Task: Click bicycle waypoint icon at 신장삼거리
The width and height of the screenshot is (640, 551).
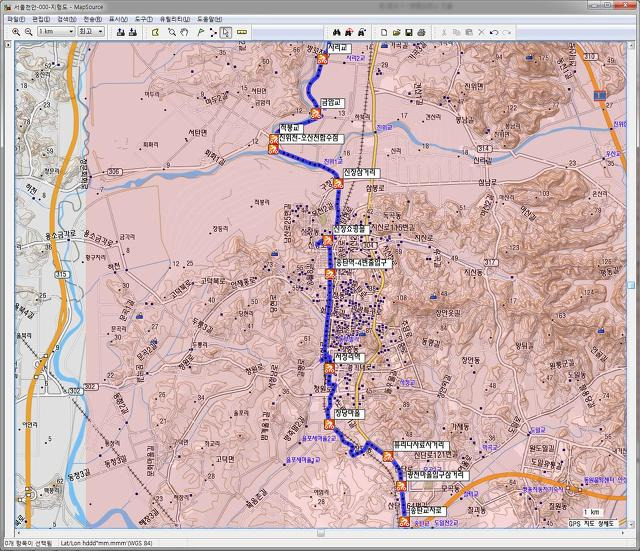Action: coord(338,184)
